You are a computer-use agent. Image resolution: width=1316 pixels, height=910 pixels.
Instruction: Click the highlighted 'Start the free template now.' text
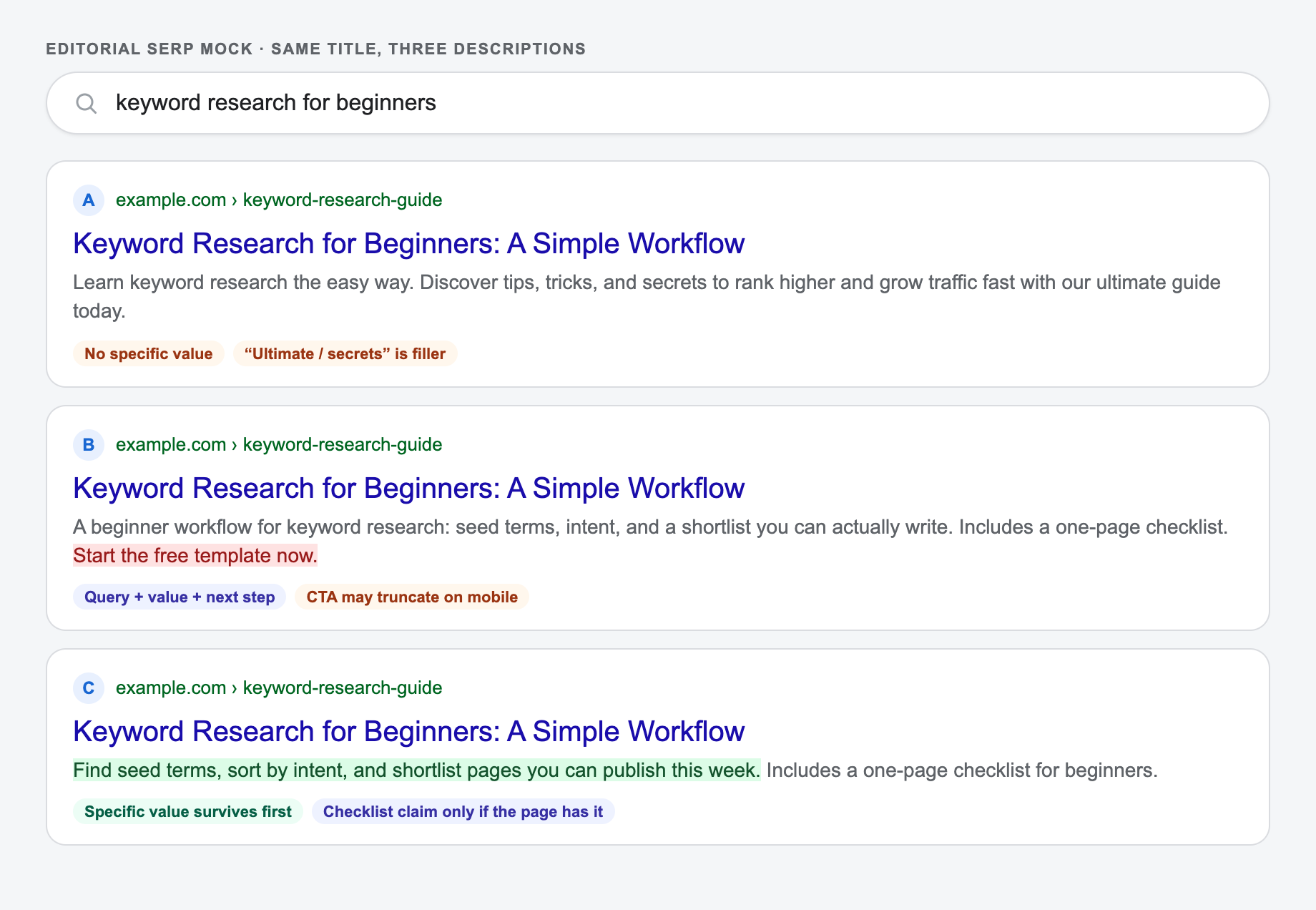pos(195,556)
